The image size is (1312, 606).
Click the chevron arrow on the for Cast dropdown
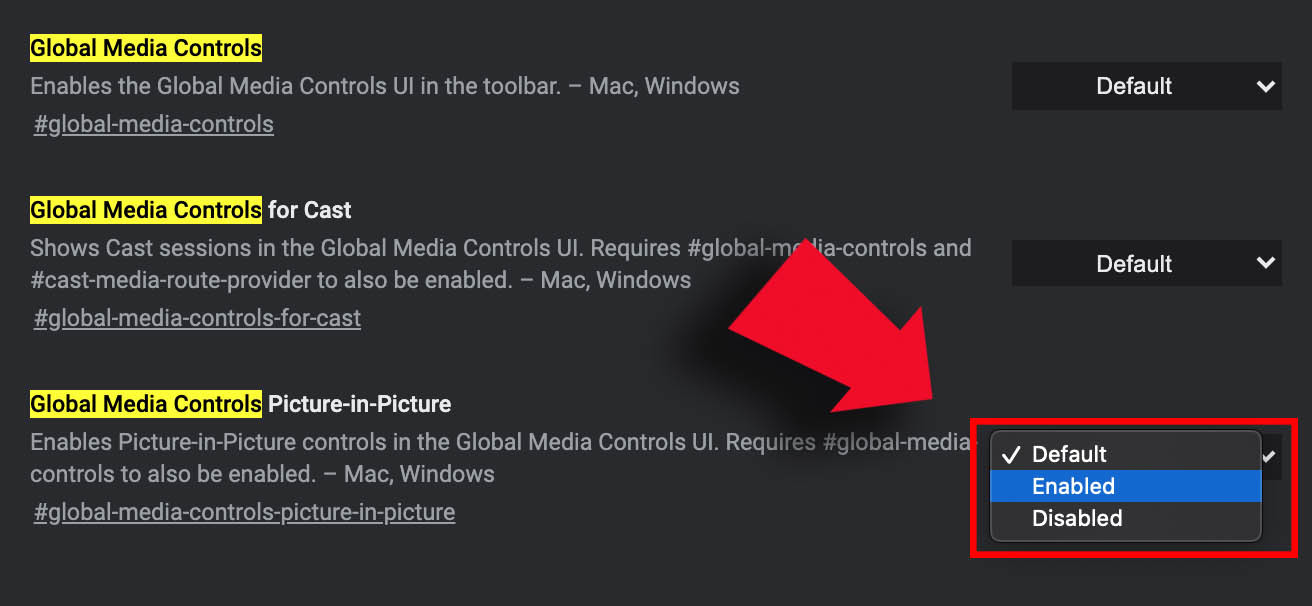tap(1266, 263)
